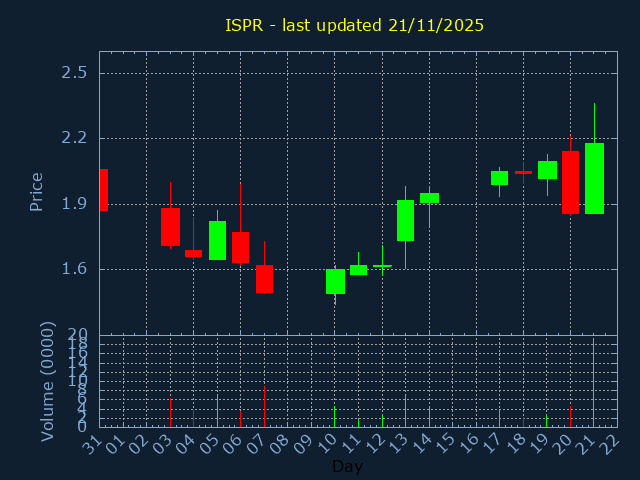Click the green candlestick on day 13
This screenshot has height=480, width=640.
click(405, 220)
